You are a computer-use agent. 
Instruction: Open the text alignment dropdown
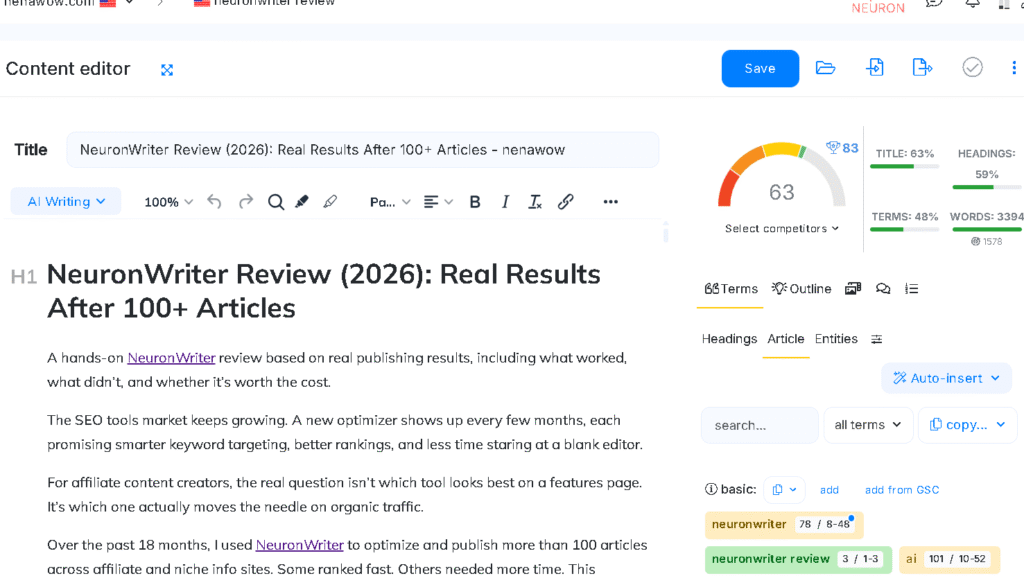[438, 202]
